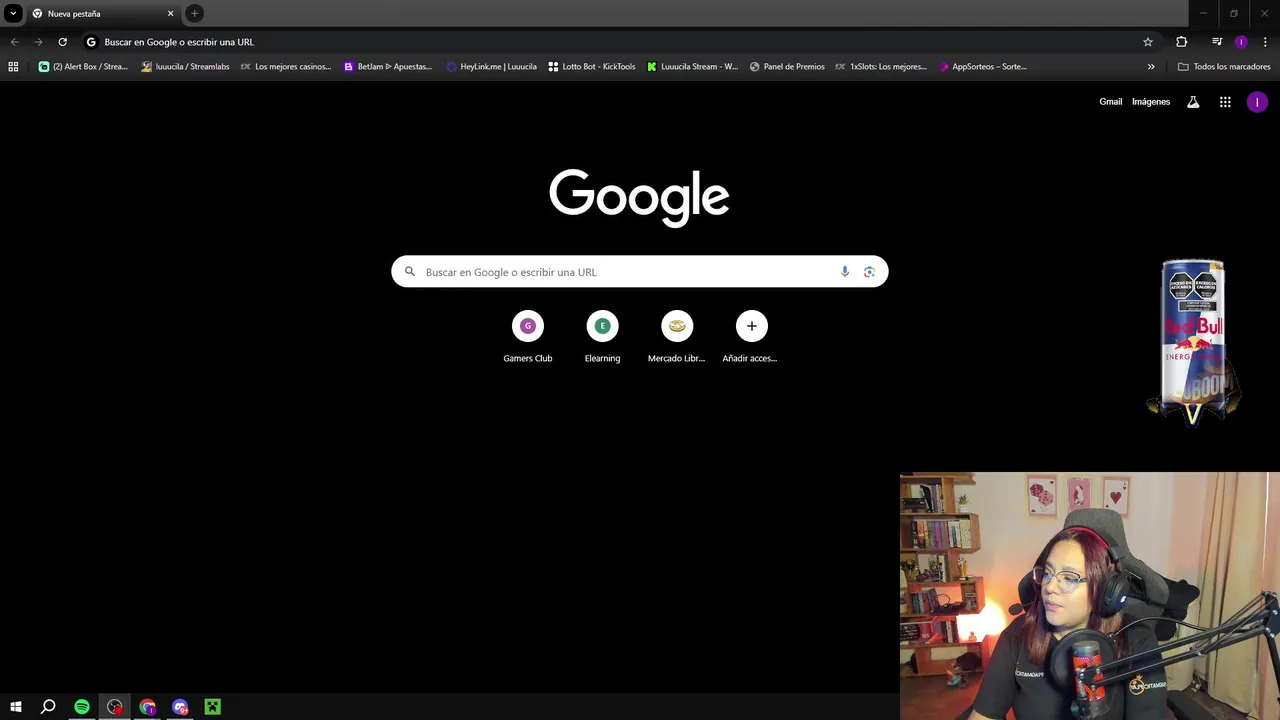
Task: Bookmark this page with star icon
Action: [x=1148, y=42]
